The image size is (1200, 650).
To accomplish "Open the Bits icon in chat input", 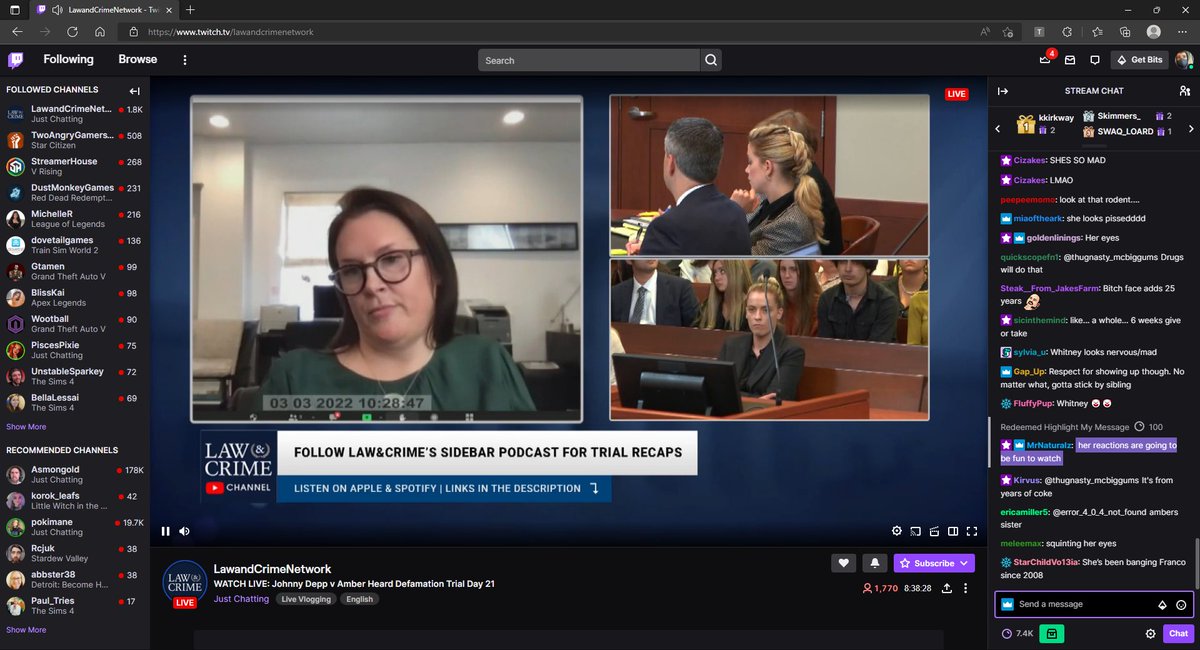I will click(1162, 605).
